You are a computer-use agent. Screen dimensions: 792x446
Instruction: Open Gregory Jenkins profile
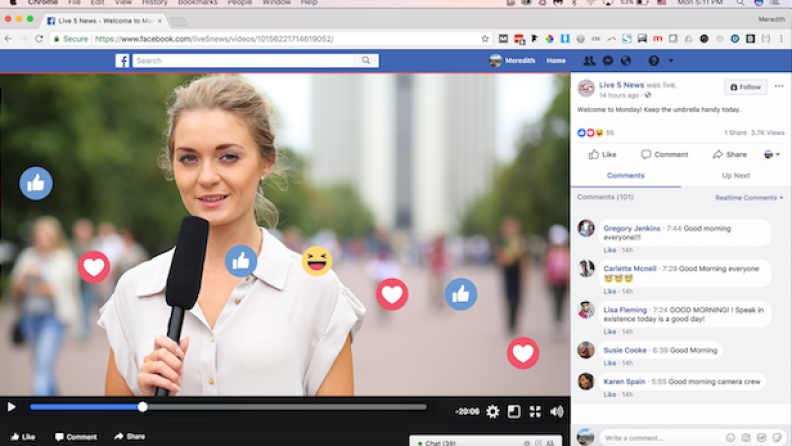631,228
